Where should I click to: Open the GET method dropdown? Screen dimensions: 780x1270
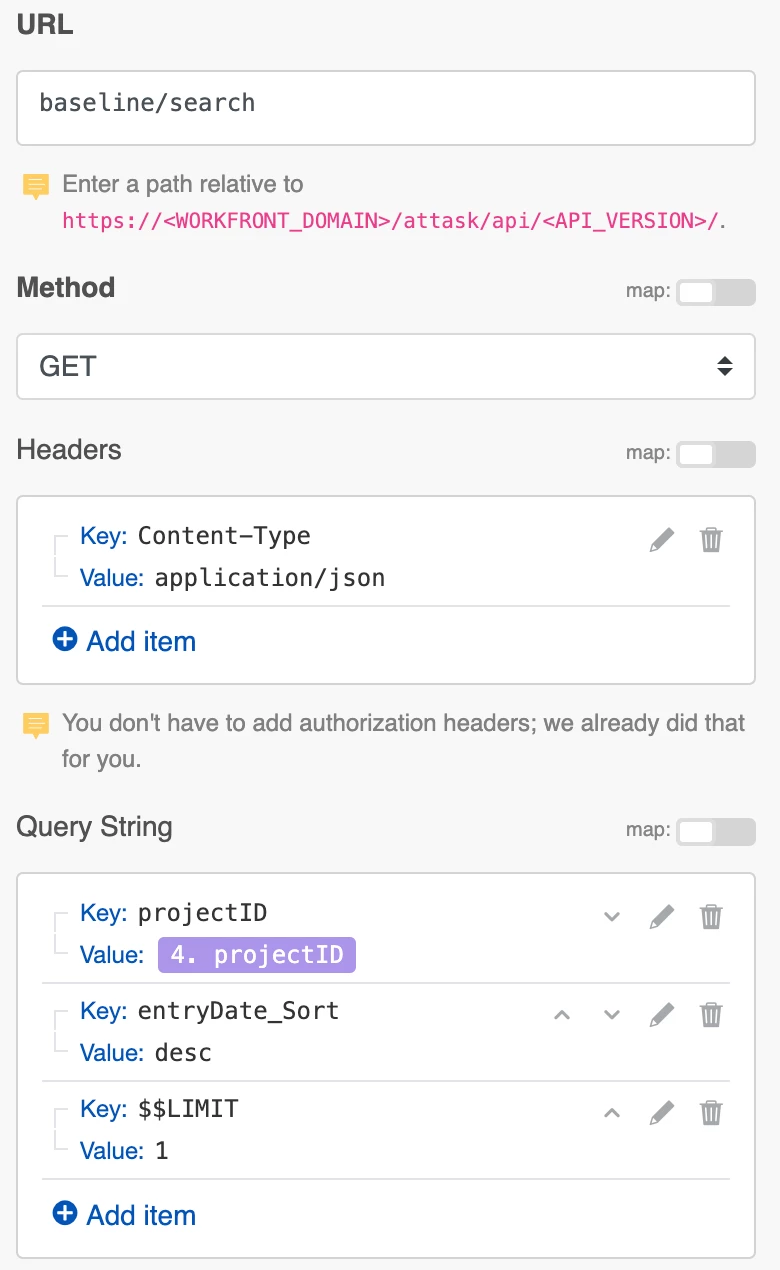386,366
